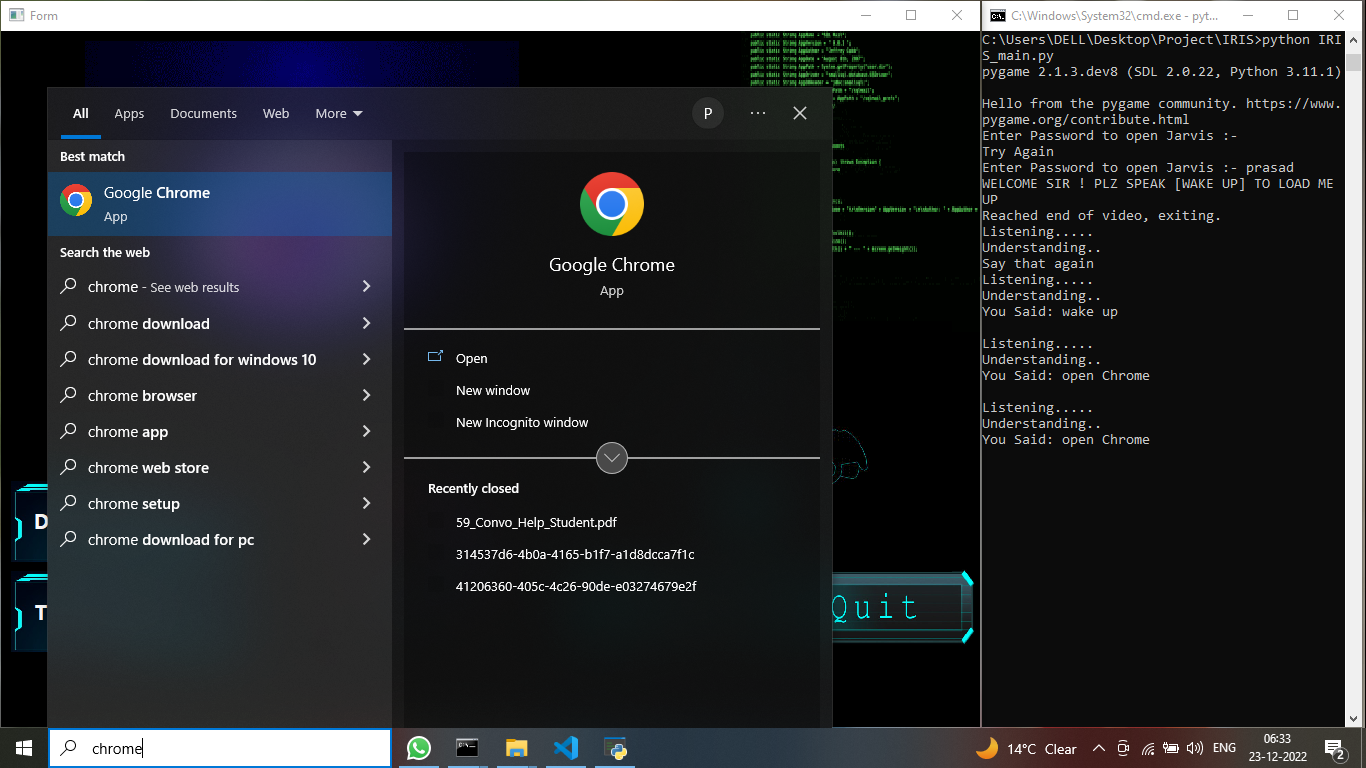Expand hidden tray icons with the chevron
The image size is (1366, 768).
tap(1098, 748)
